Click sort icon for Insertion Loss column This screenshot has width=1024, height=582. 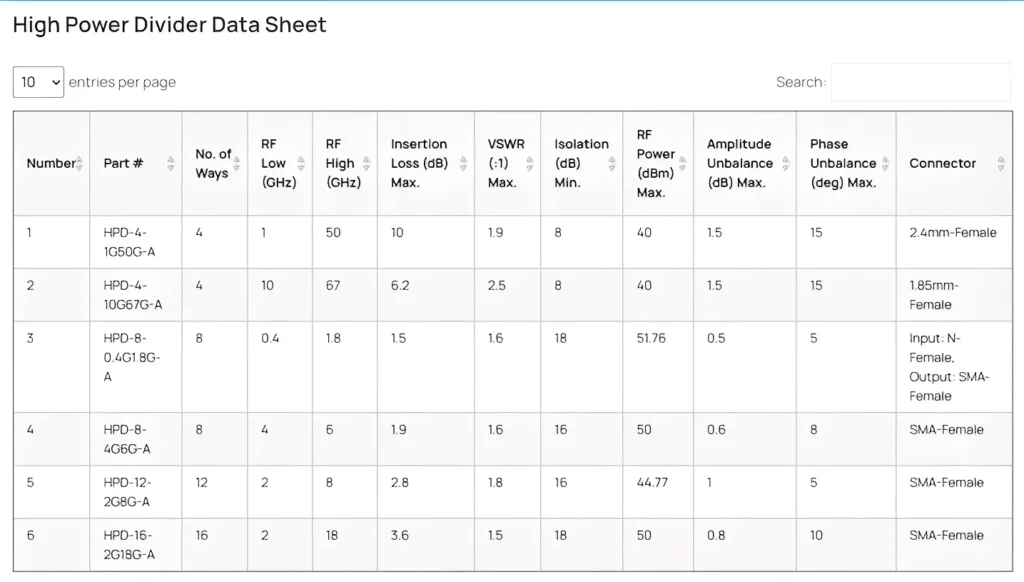coord(463,163)
